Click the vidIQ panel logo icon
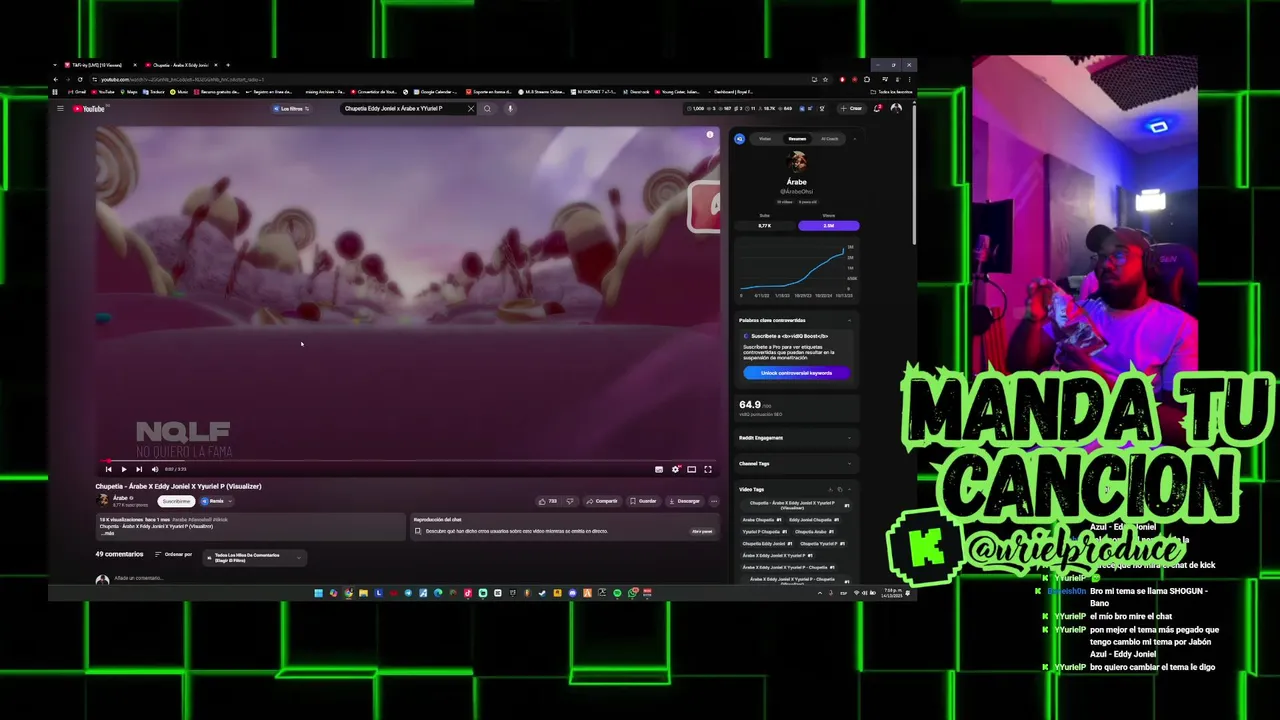This screenshot has height=720, width=1280. [x=739, y=139]
